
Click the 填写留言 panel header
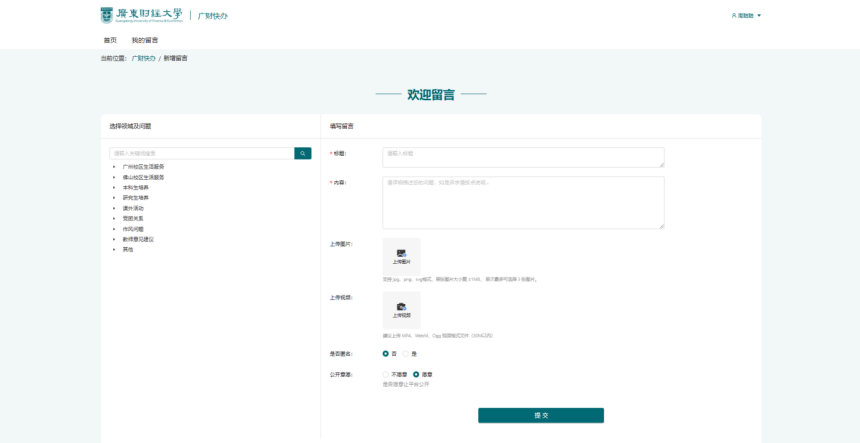(x=342, y=126)
